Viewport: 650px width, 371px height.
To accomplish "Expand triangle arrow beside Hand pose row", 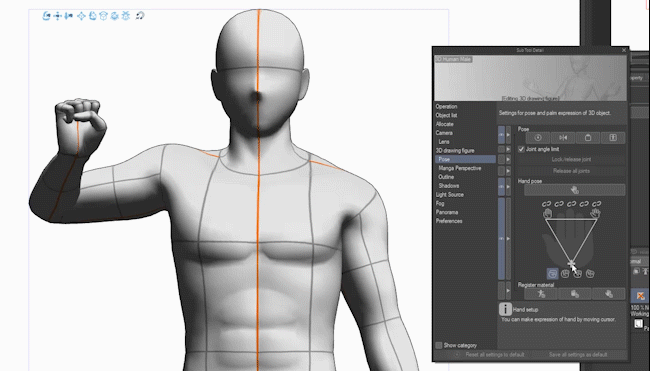I will [x=509, y=187].
